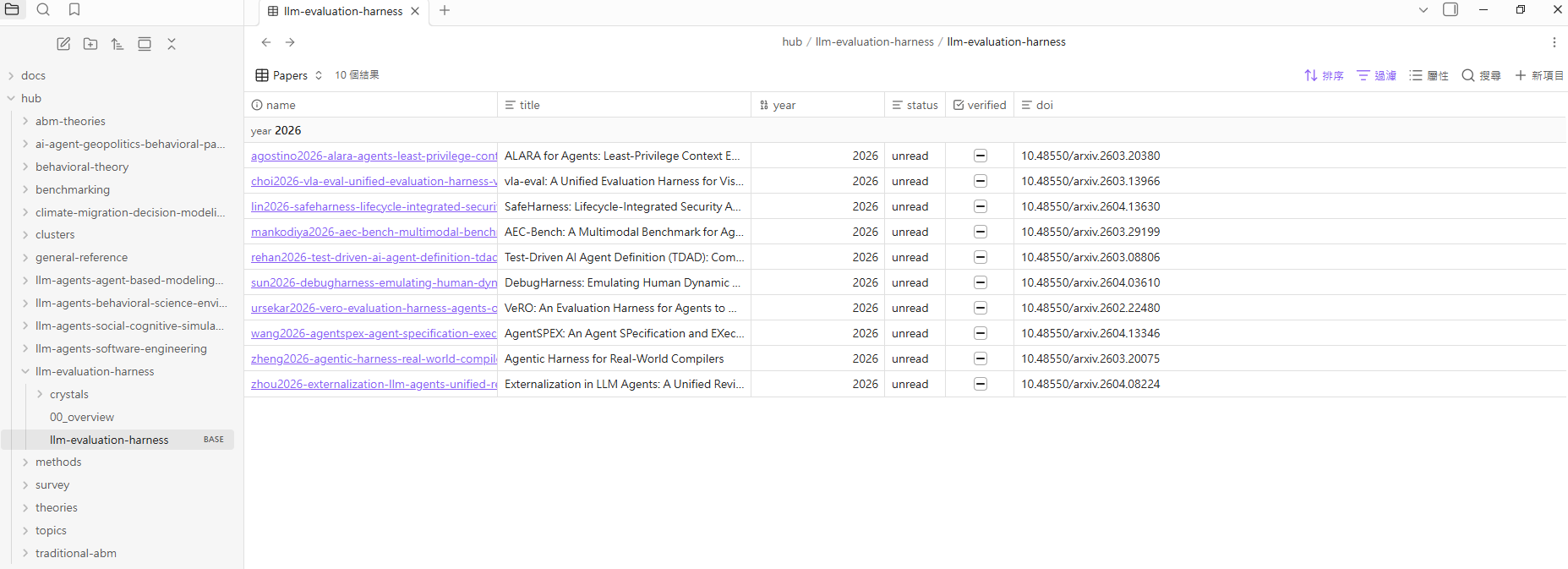The height and width of the screenshot is (569, 1568).
Task: Toggle verified checkbox for mankodiya2026 row
Action: click(x=981, y=232)
